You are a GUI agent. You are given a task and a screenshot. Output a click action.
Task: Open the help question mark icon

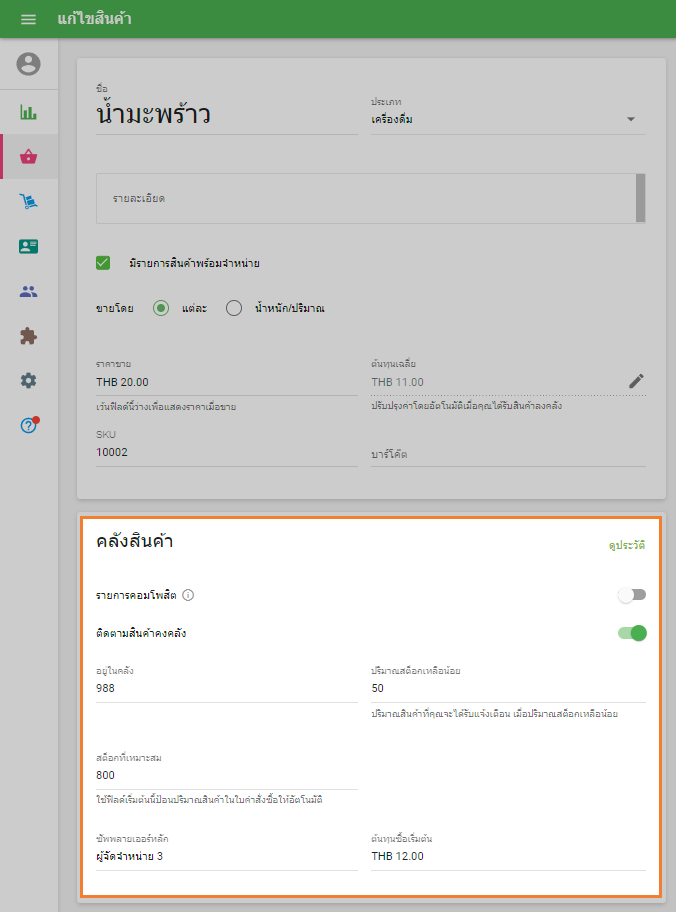point(29,425)
